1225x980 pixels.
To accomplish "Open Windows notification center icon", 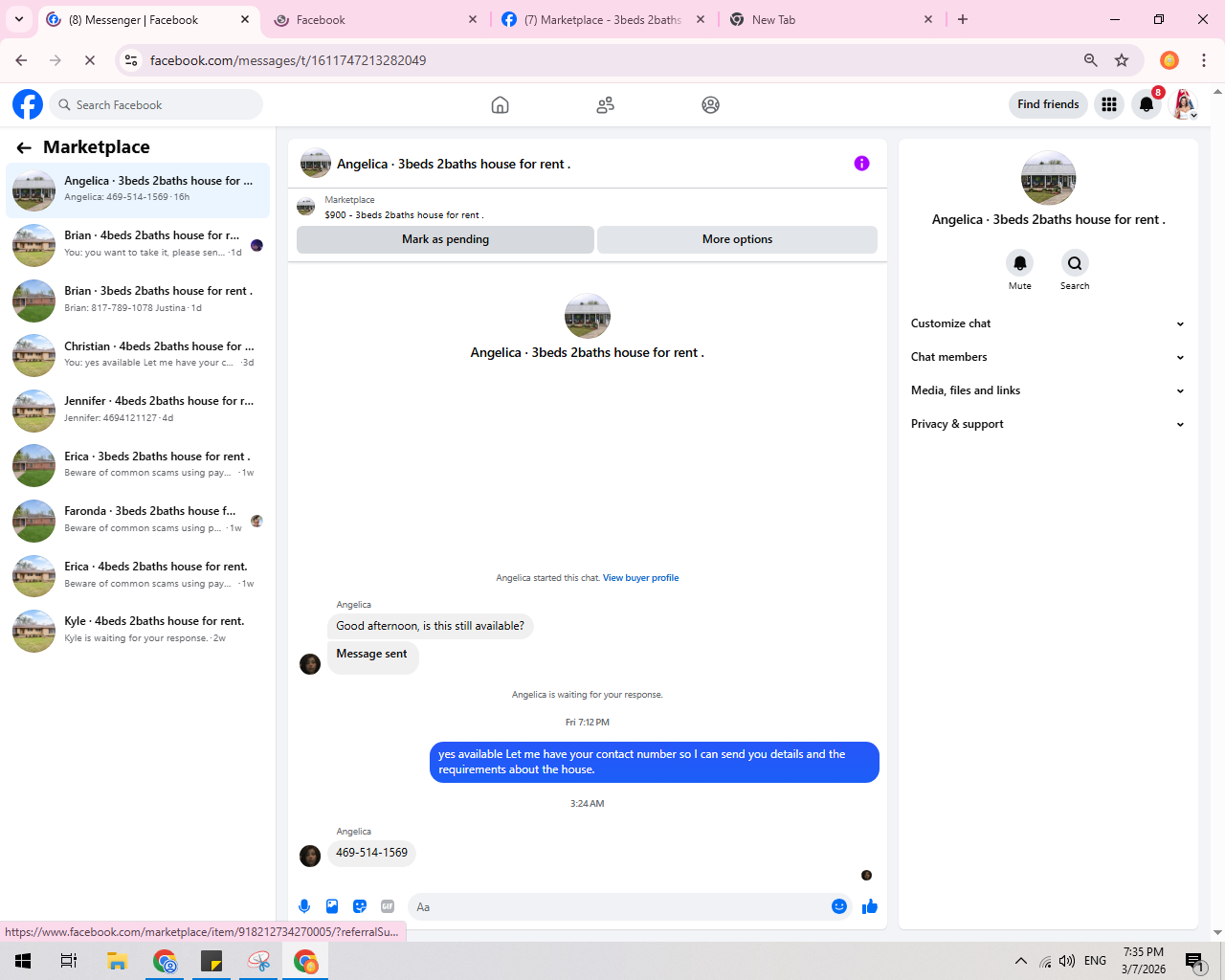I will click(x=1194, y=961).
